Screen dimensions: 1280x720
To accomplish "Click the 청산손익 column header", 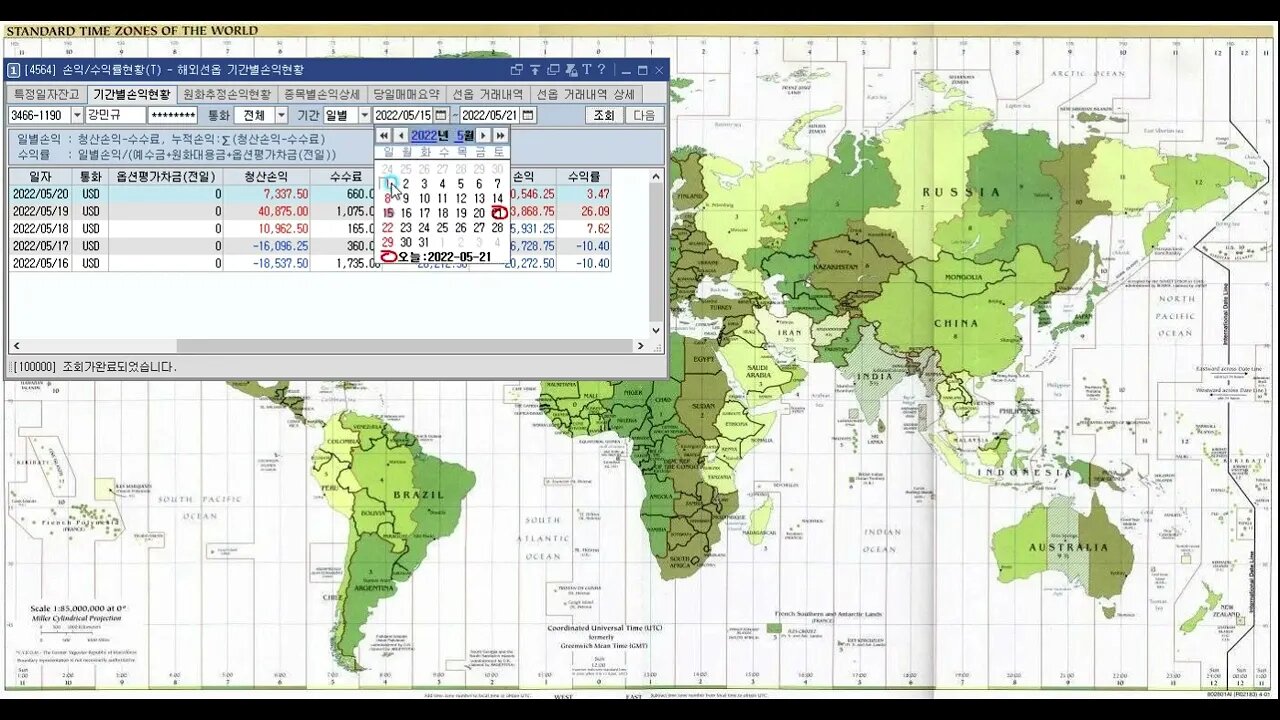I will point(266,176).
